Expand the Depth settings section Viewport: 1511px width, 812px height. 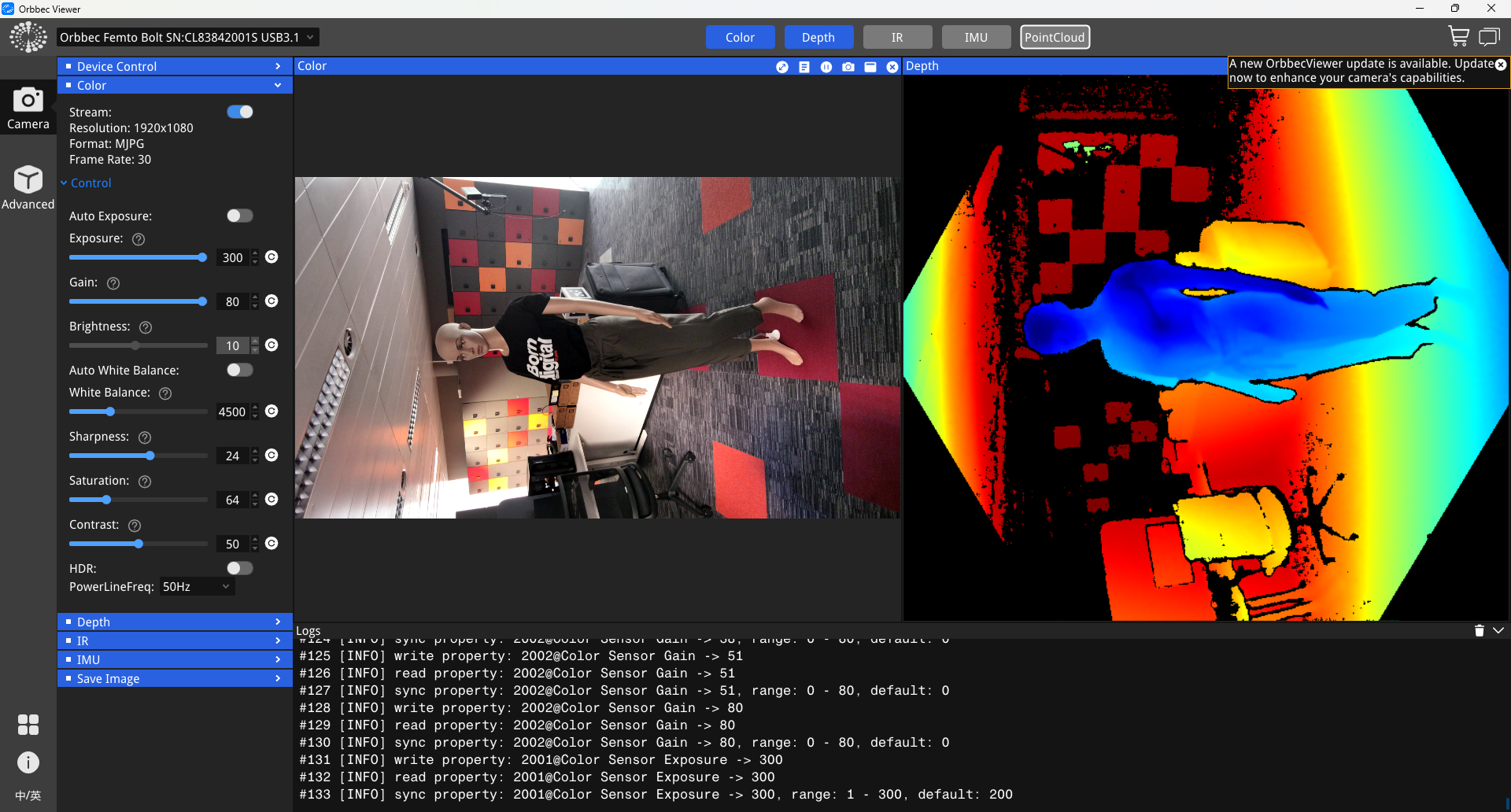pyautogui.click(x=174, y=622)
